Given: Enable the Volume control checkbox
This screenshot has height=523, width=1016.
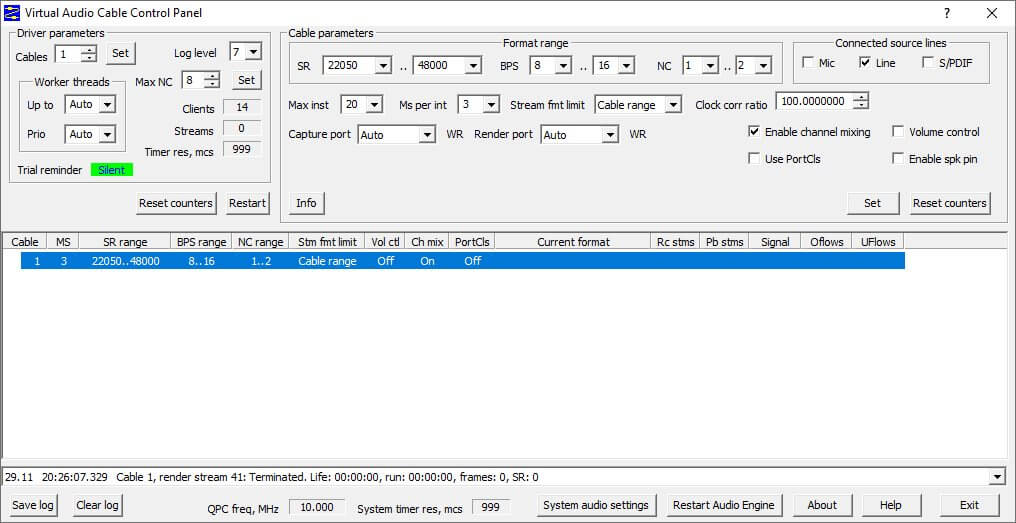Looking at the screenshot, I should coord(897,132).
